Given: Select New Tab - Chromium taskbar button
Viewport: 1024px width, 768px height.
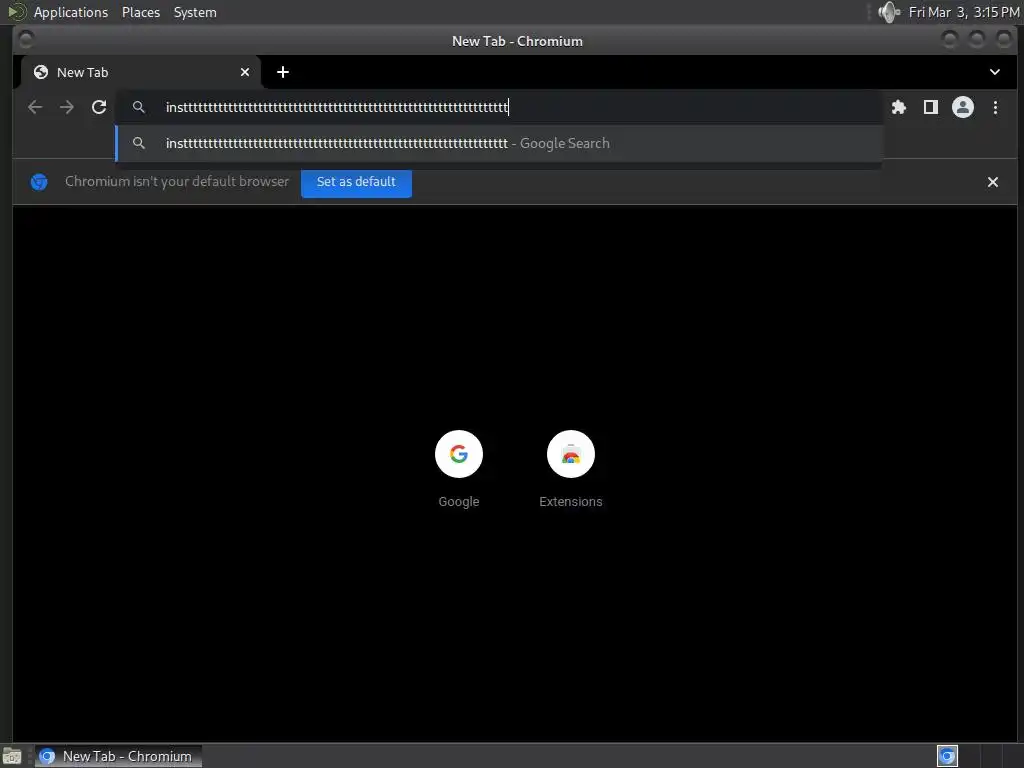Looking at the screenshot, I should tap(118, 756).
